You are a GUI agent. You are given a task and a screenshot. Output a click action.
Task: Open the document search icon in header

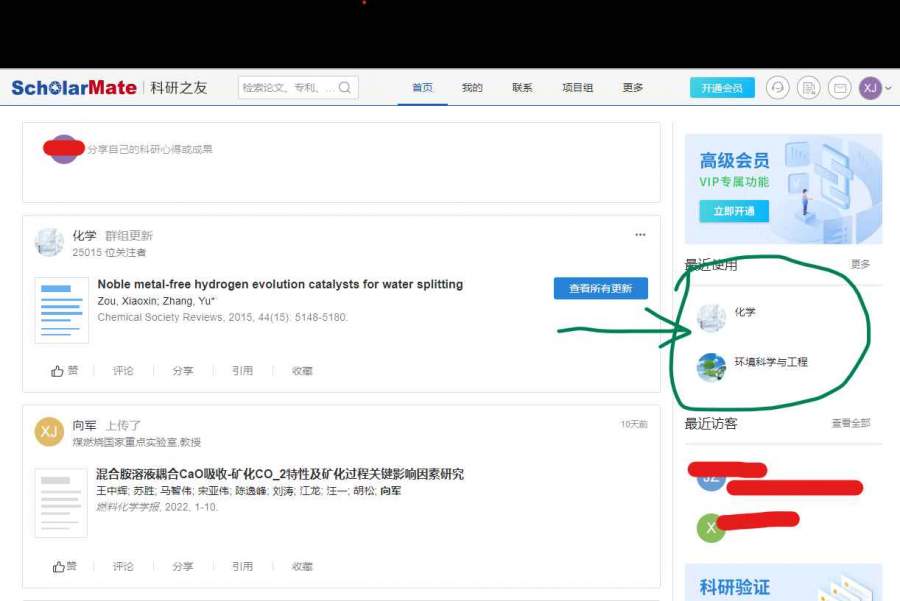pos(809,88)
